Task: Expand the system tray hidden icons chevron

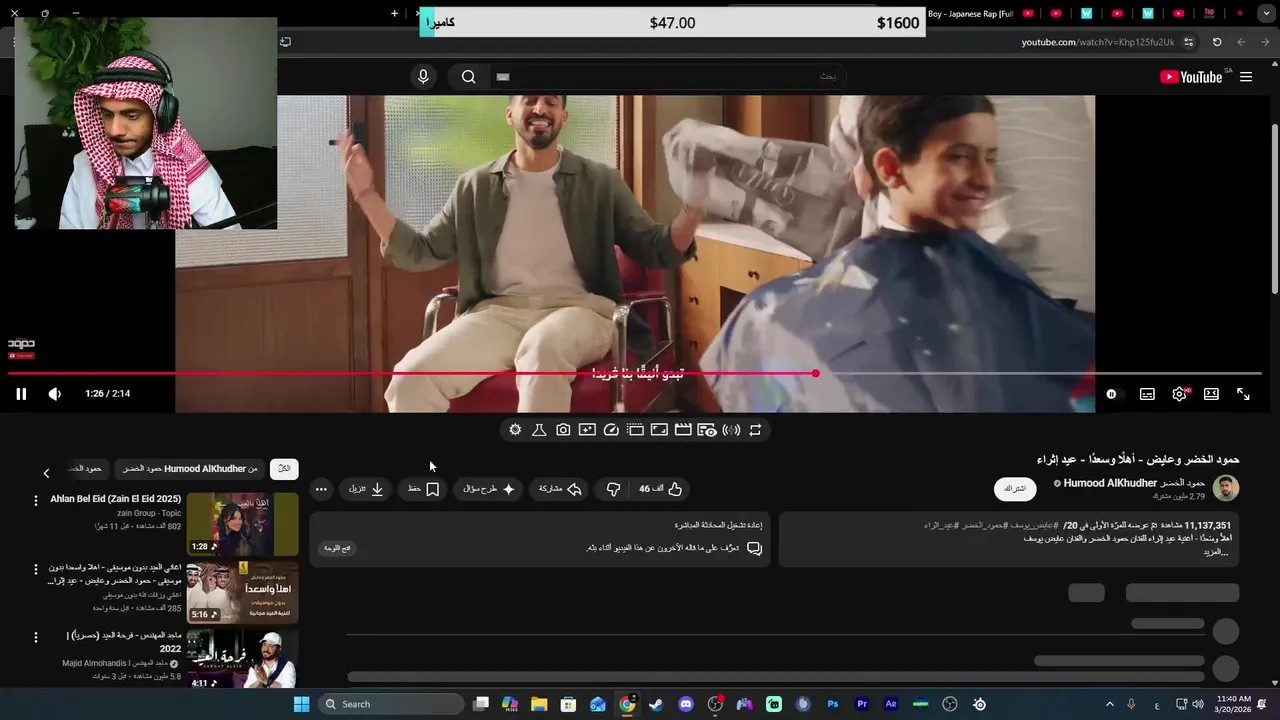Action: [x=1109, y=704]
